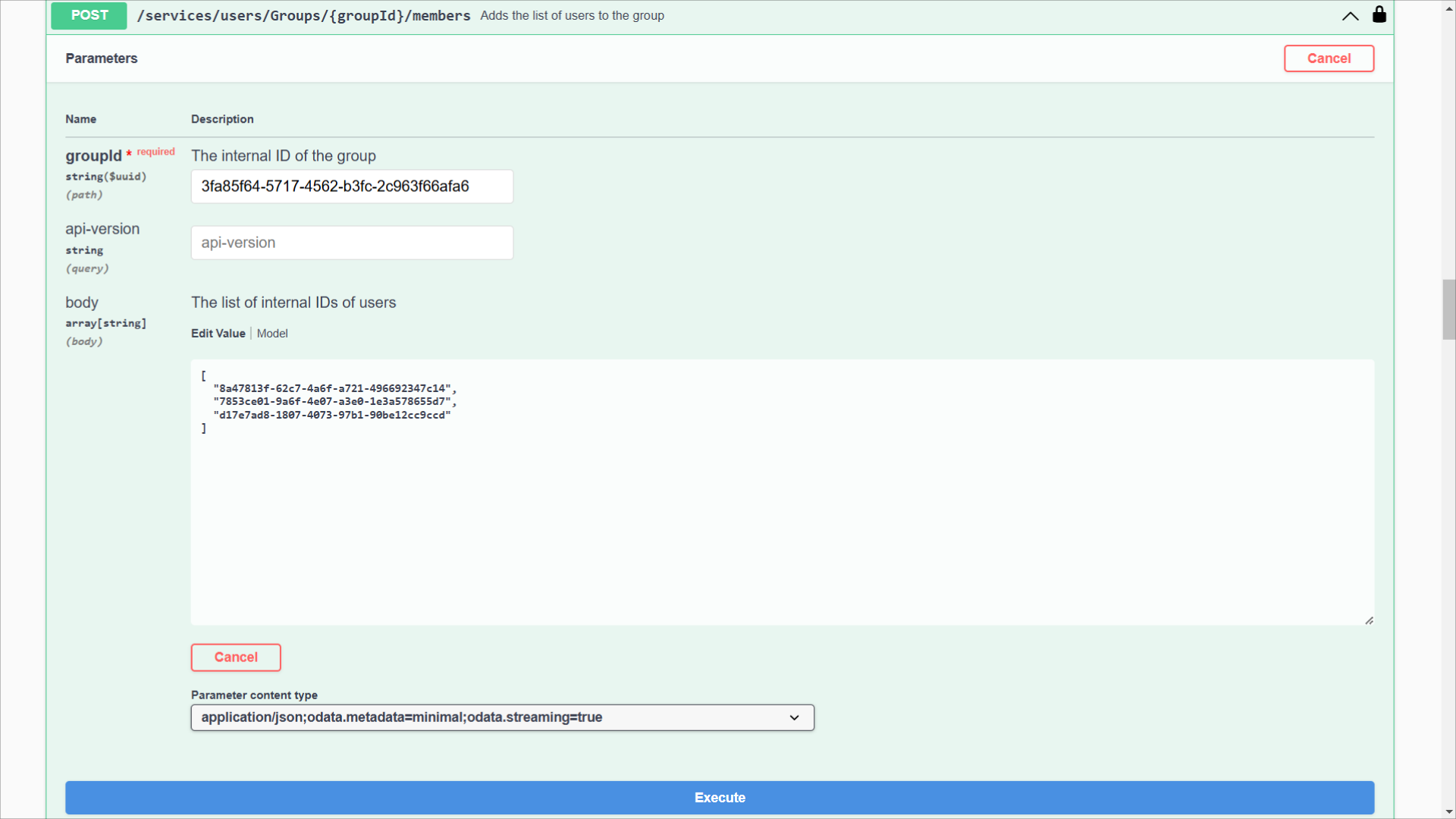This screenshot has height=819, width=1456.
Task: Click the vertical scrollbar thumb
Action: 1448,309
